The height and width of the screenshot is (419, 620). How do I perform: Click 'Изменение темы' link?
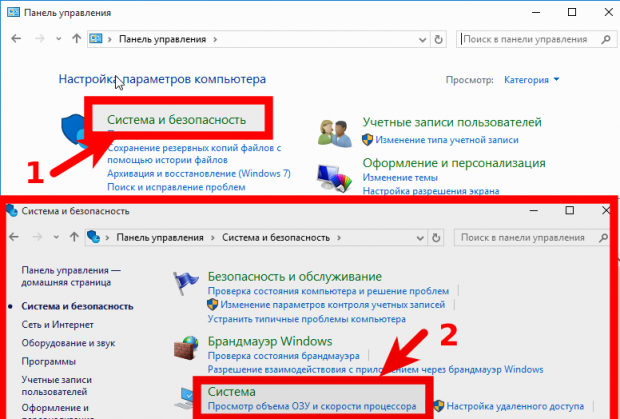pyautogui.click(x=400, y=177)
